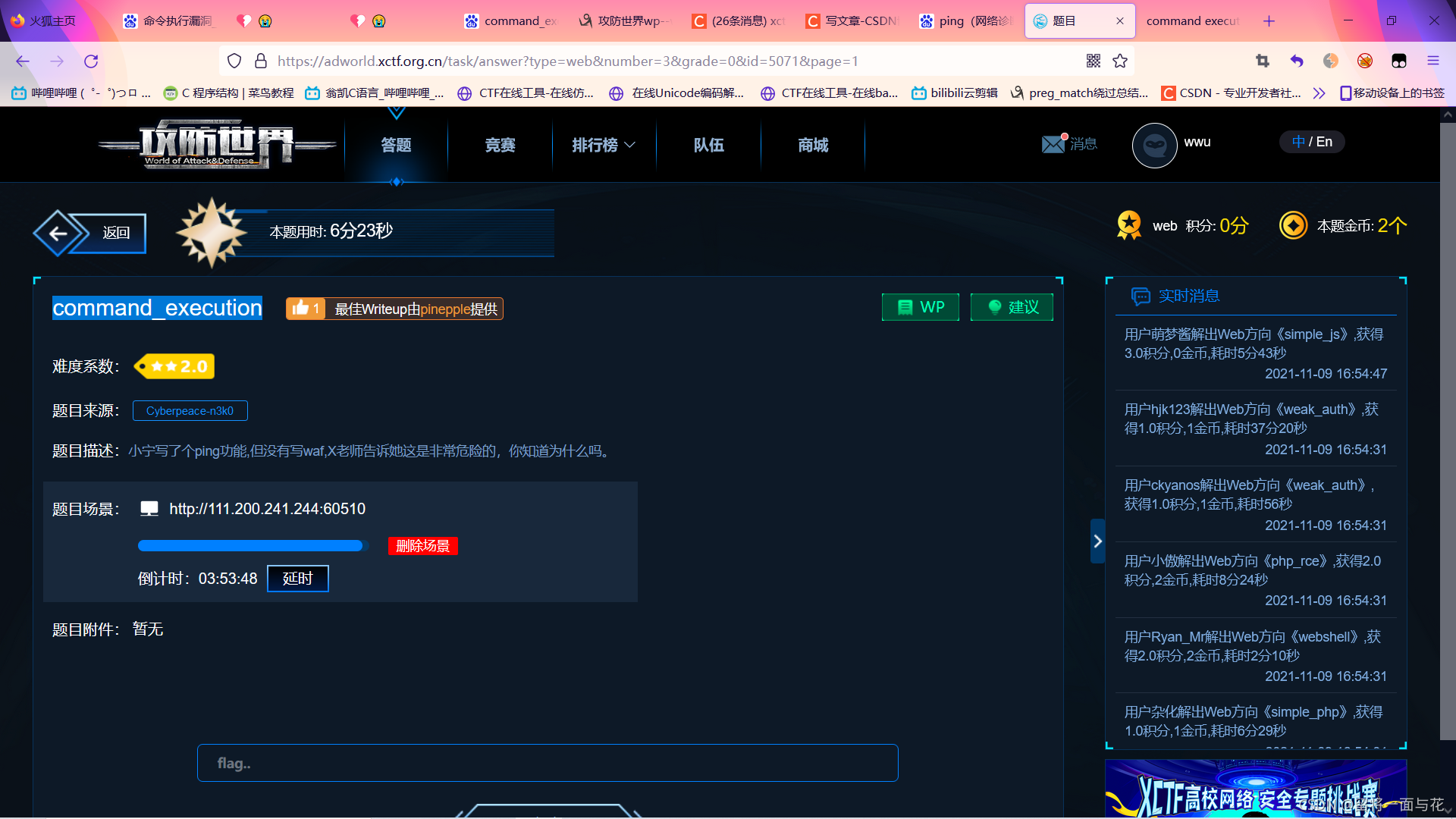Click the screenshot tool icon in toolbar
Image resolution: width=1456 pixels, height=819 pixels.
[1263, 61]
